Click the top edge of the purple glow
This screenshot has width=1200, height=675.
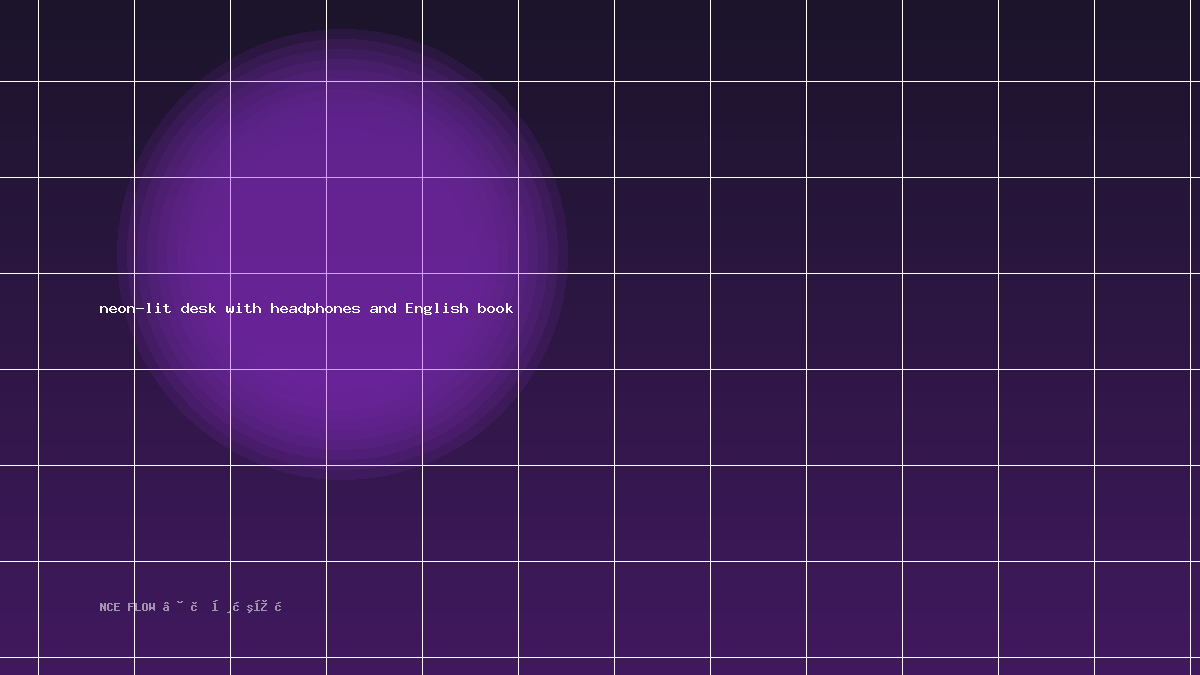click(342, 30)
